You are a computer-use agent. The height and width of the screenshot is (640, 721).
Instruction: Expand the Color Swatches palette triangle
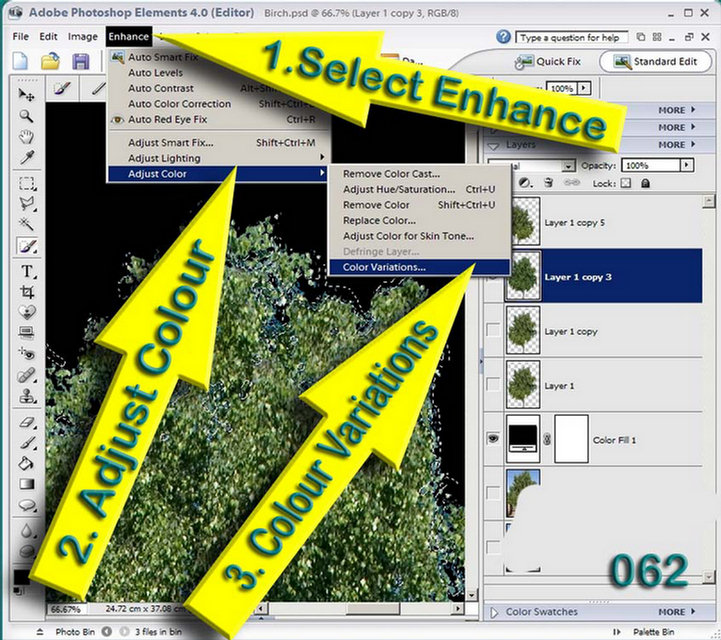494,612
